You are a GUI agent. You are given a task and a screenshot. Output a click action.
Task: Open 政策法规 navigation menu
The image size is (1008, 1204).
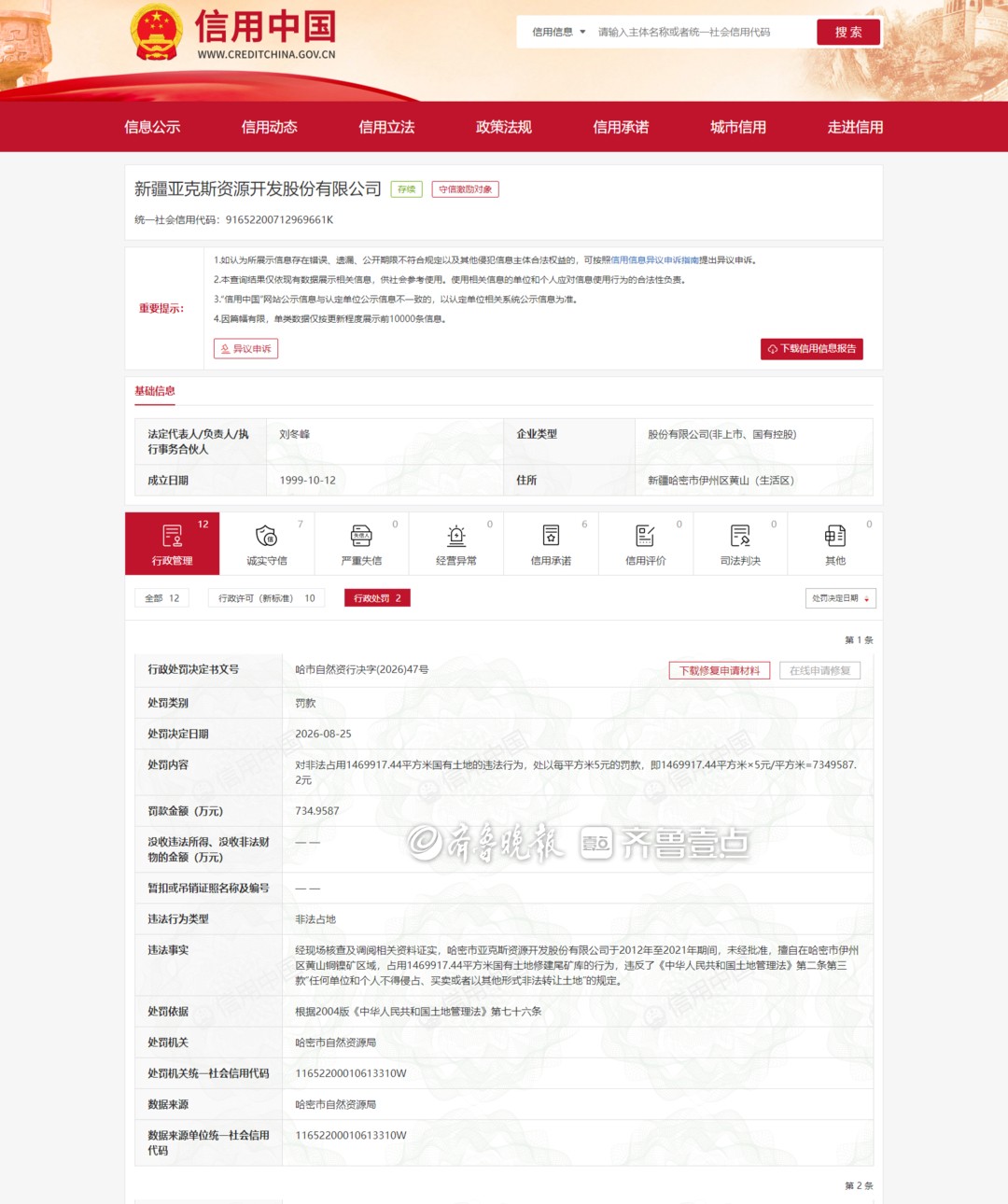click(504, 127)
